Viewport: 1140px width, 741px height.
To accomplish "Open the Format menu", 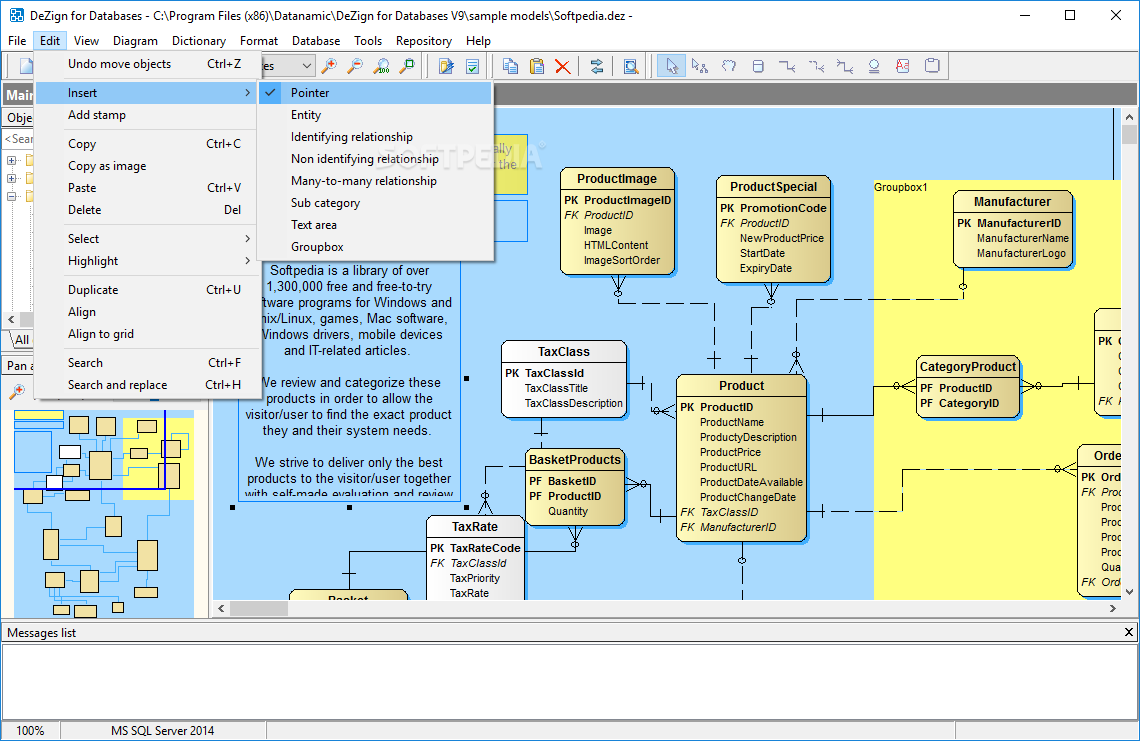I will click(259, 41).
